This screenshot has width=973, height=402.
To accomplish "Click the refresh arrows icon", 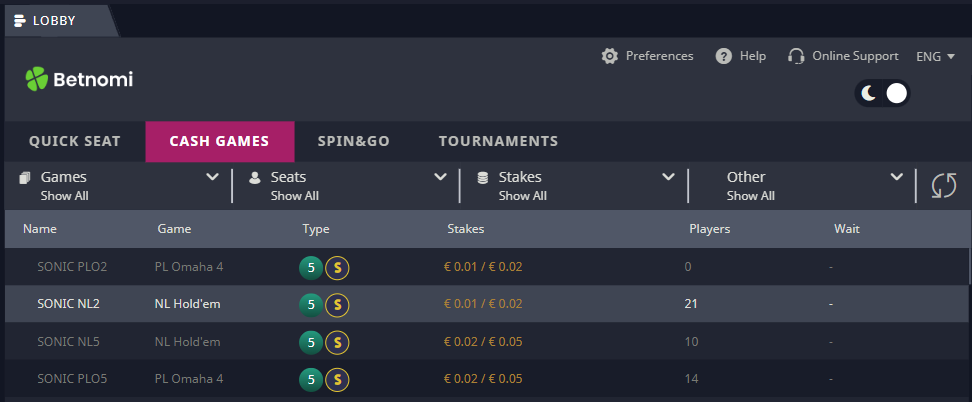I will point(944,185).
